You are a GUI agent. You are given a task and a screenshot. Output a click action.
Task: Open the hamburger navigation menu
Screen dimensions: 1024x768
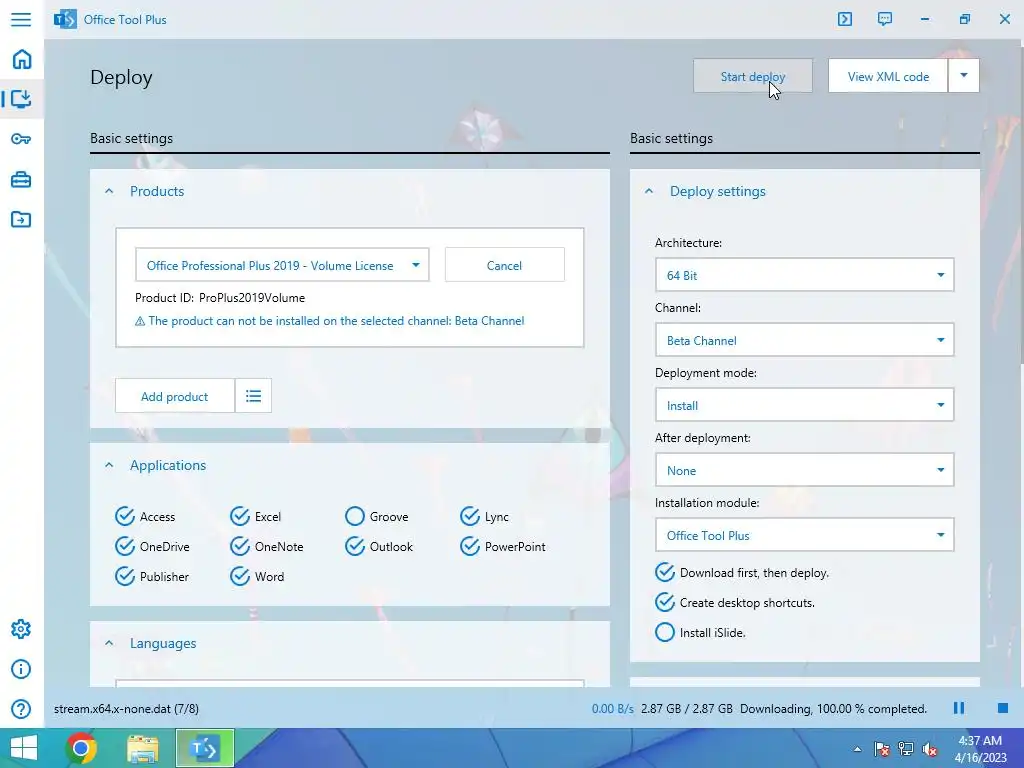pos(21,19)
